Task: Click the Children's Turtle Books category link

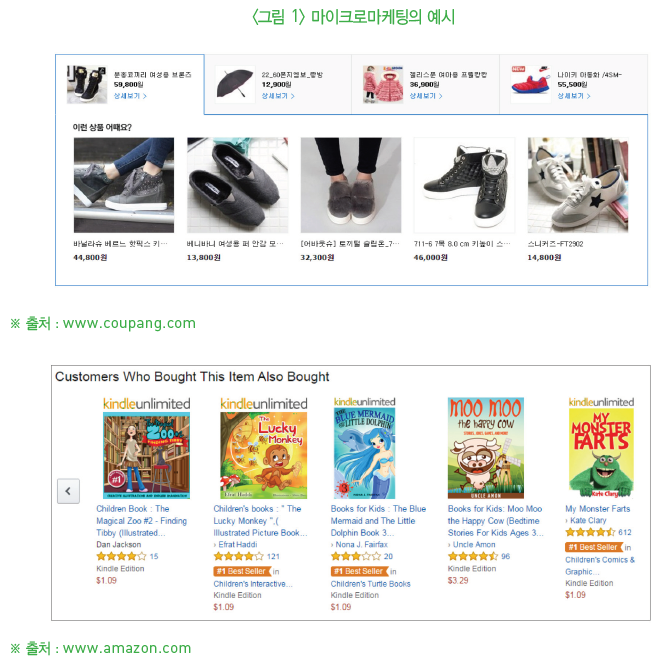Action: tap(371, 584)
